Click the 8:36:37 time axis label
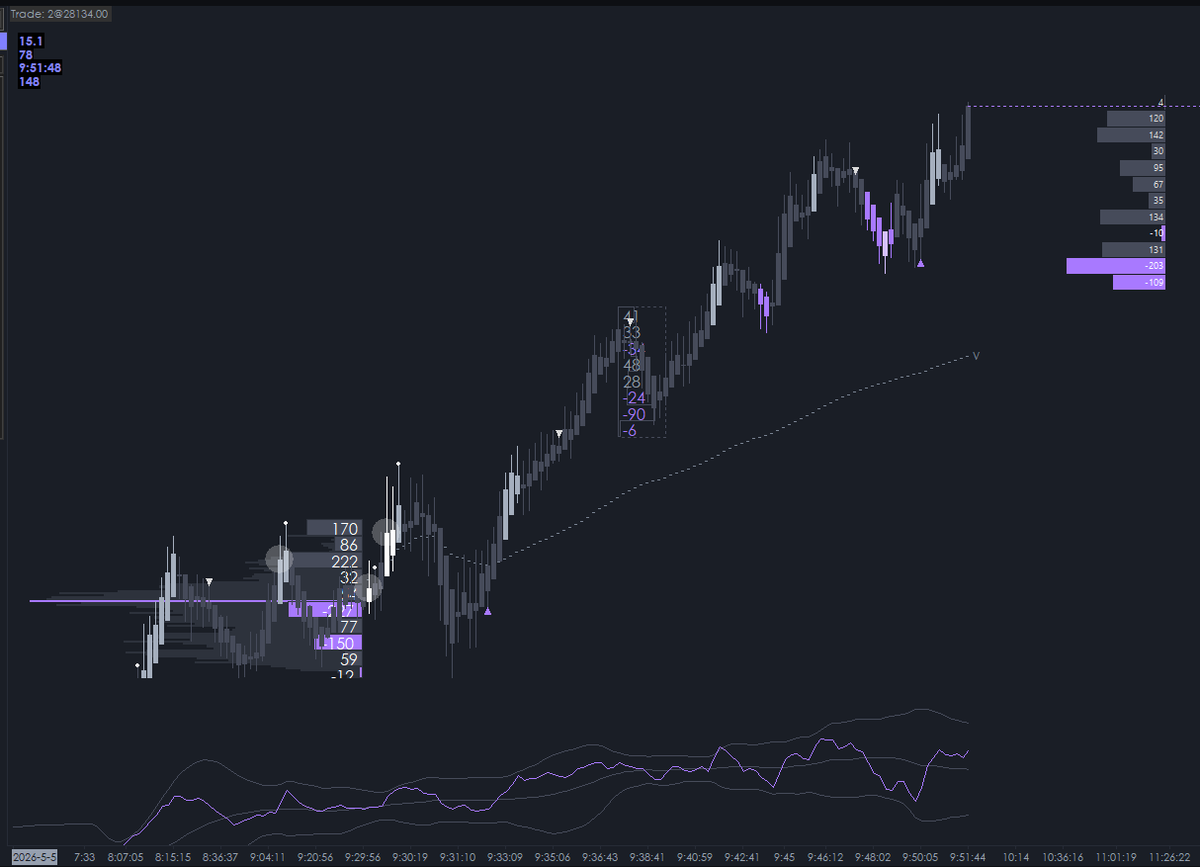The height and width of the screenshot is (867, 1200). pos(220,857)
